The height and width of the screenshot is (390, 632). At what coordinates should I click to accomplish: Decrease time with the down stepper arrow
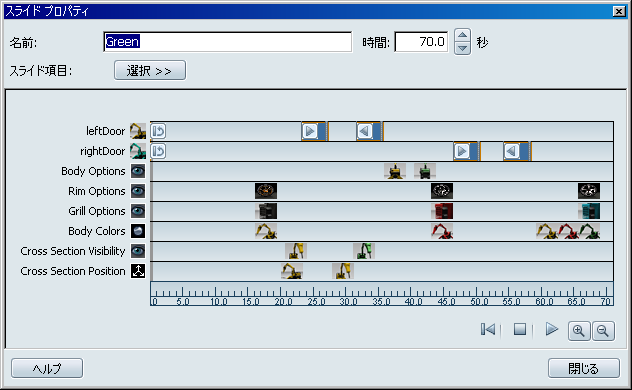click(463, 48)
